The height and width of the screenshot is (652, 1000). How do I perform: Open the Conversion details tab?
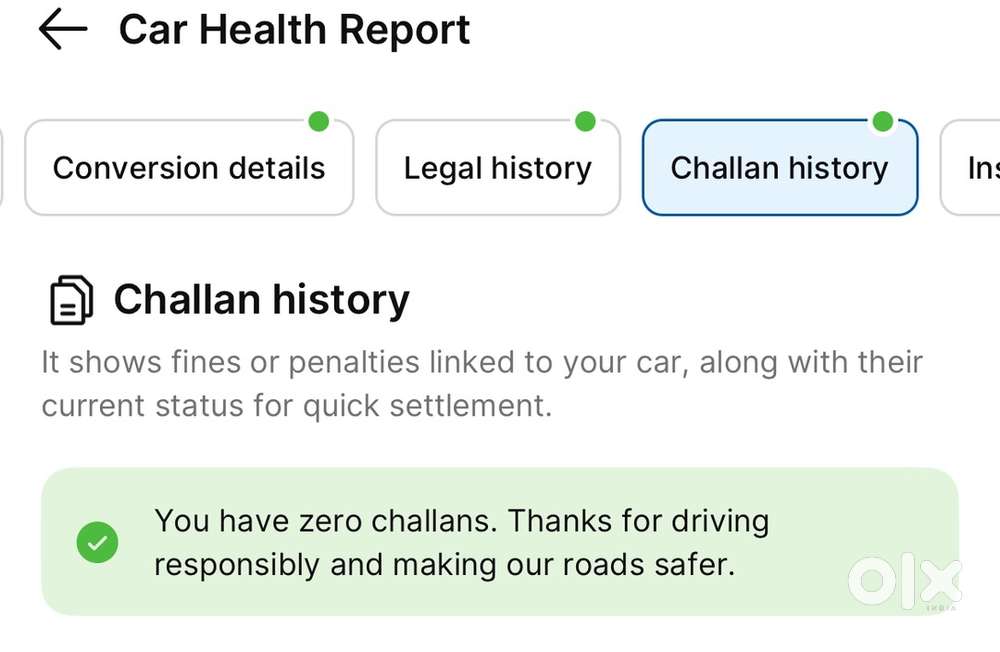tap(189, 168)
